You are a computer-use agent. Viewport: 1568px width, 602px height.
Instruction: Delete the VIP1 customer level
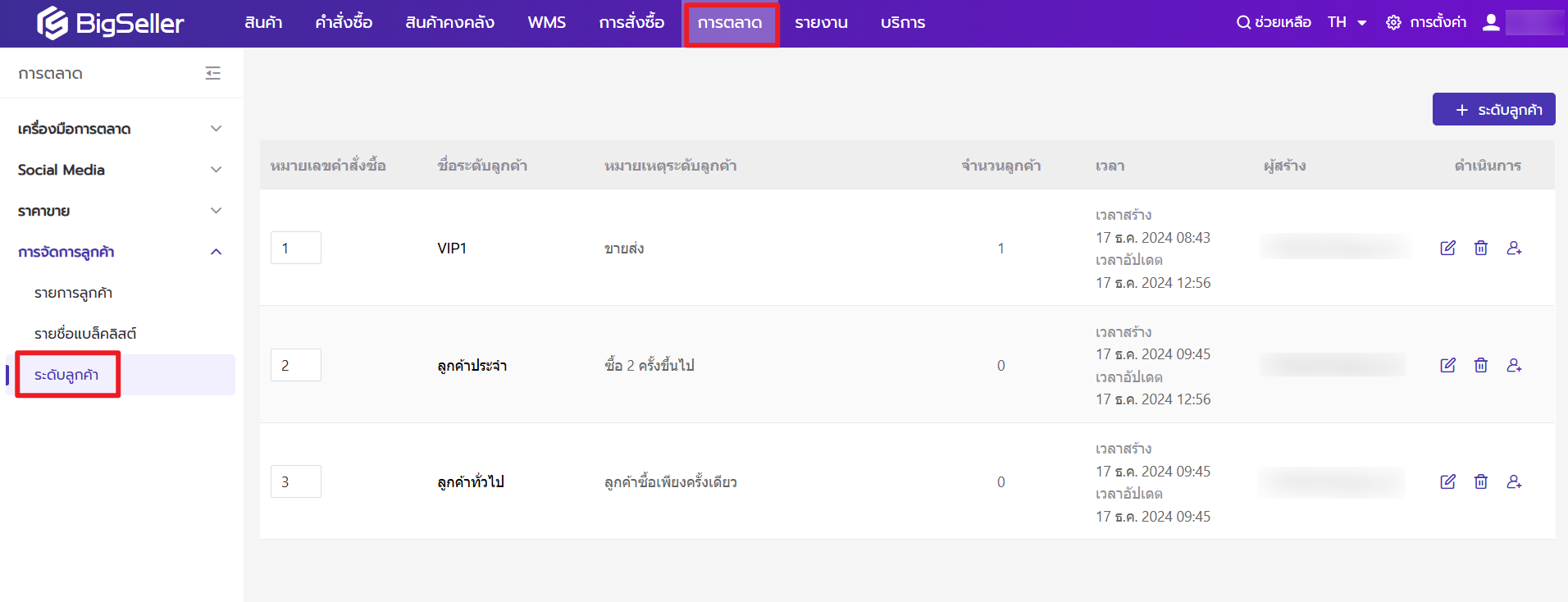pos(1480,248)
